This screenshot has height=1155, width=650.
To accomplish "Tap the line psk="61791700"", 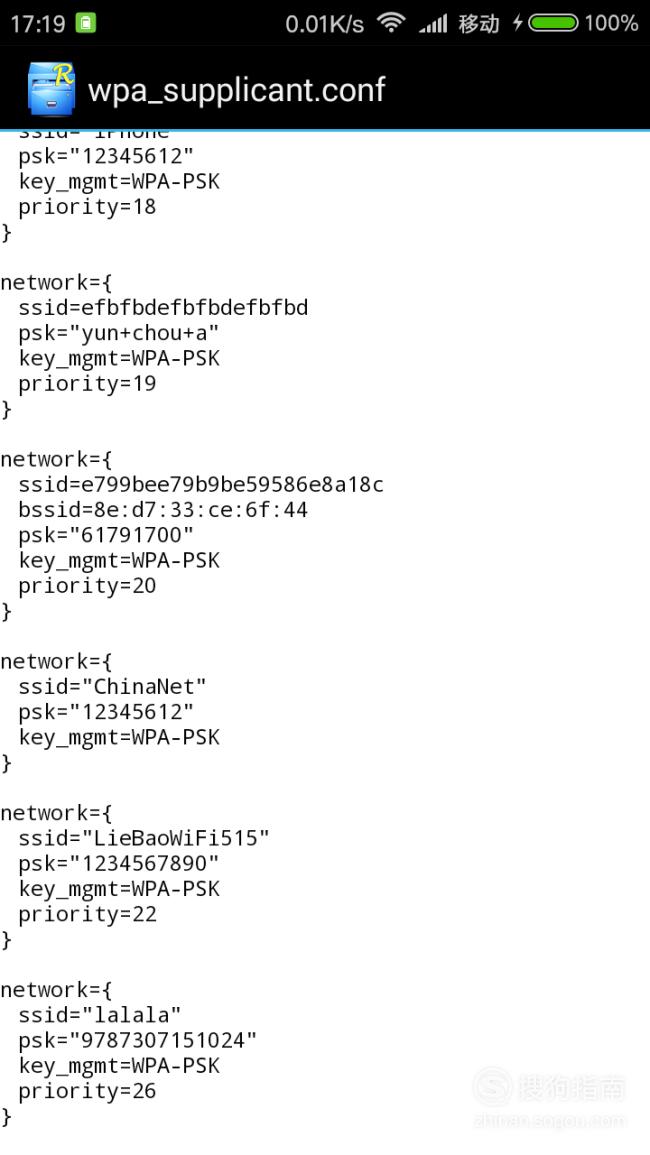I will 106,535.
